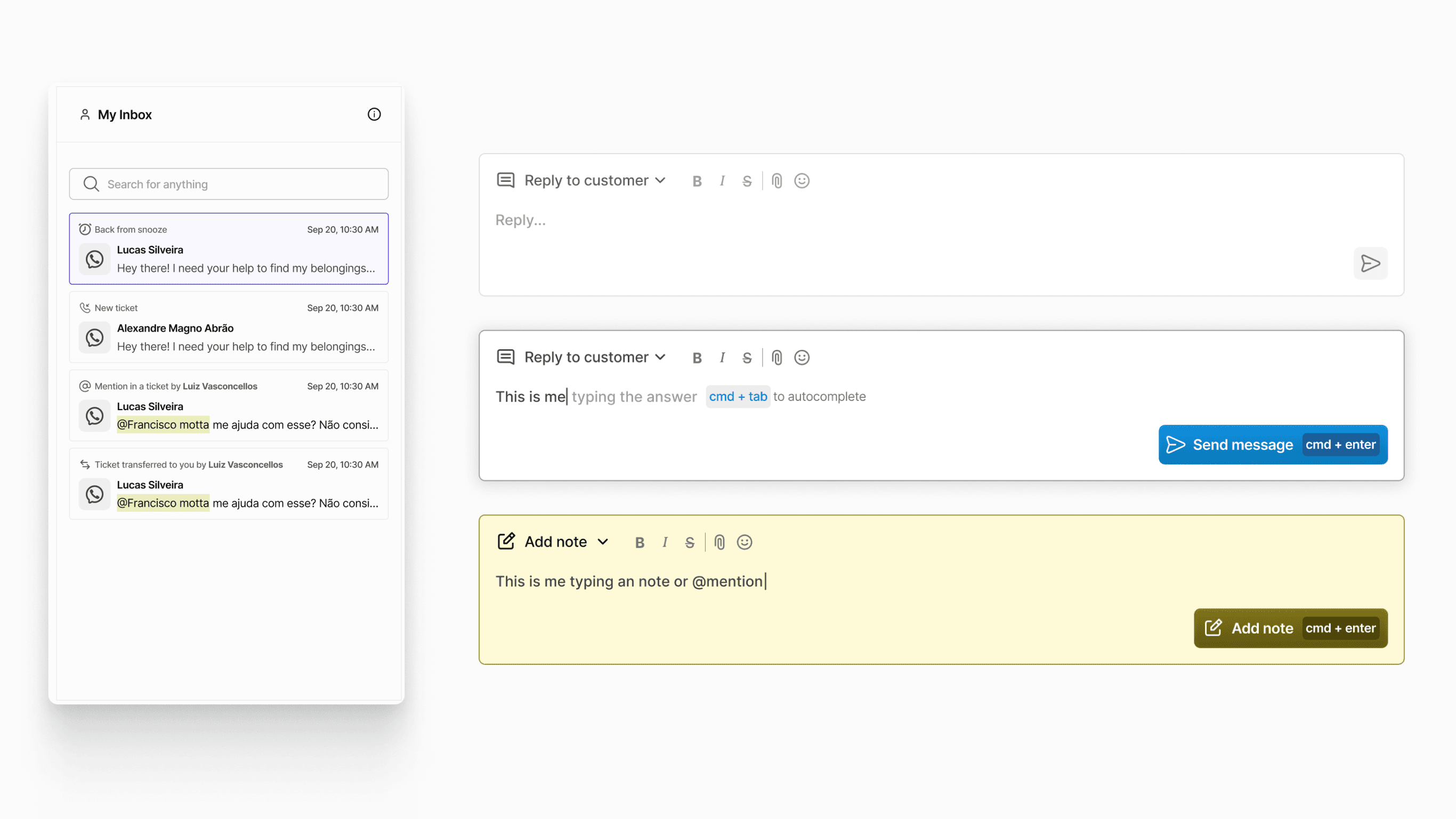Image resolution: width=1456 pixels, height=819 pixels.
Task: Toggle Italic in the empty reply box
Action: (x=722, y=181)
